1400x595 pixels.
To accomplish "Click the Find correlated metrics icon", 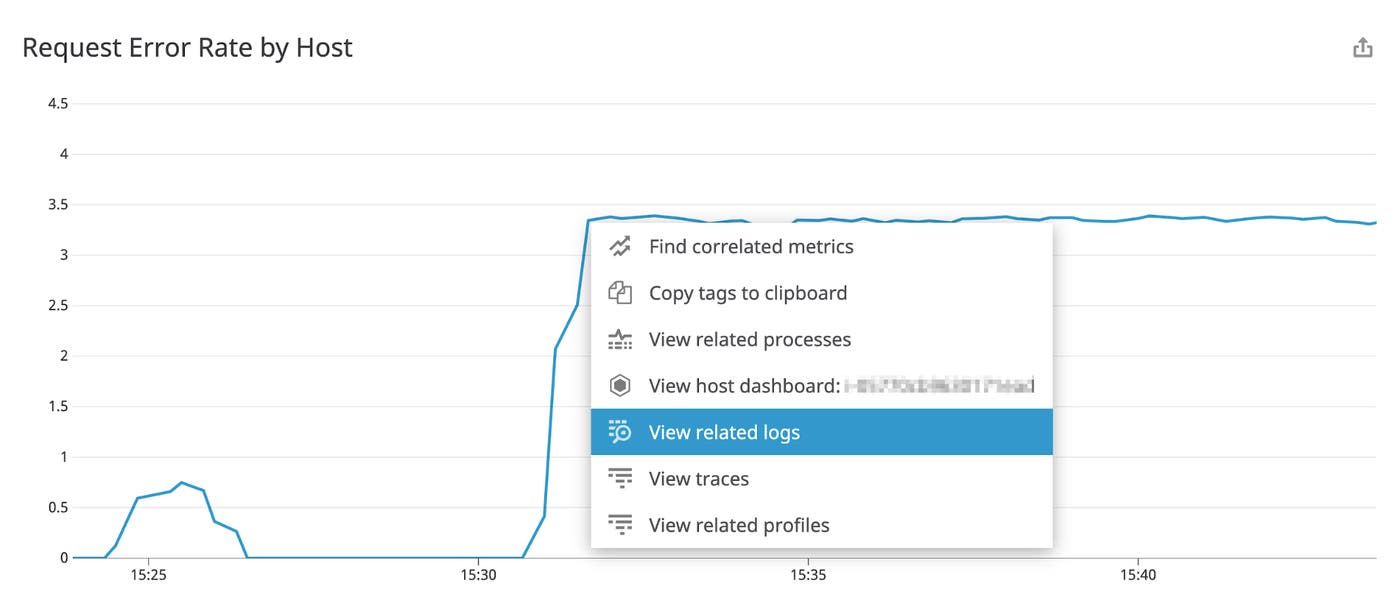I will (620, 246).
